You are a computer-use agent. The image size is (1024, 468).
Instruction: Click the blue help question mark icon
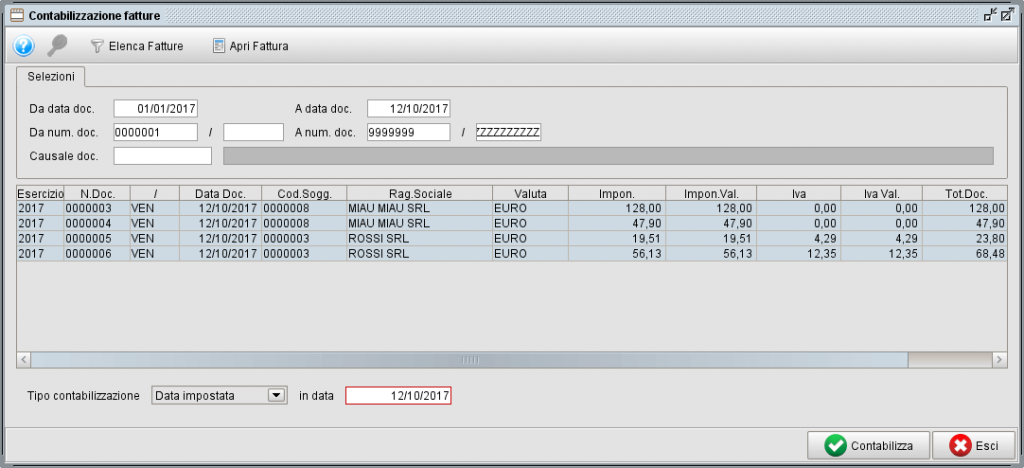pos(23,46)
